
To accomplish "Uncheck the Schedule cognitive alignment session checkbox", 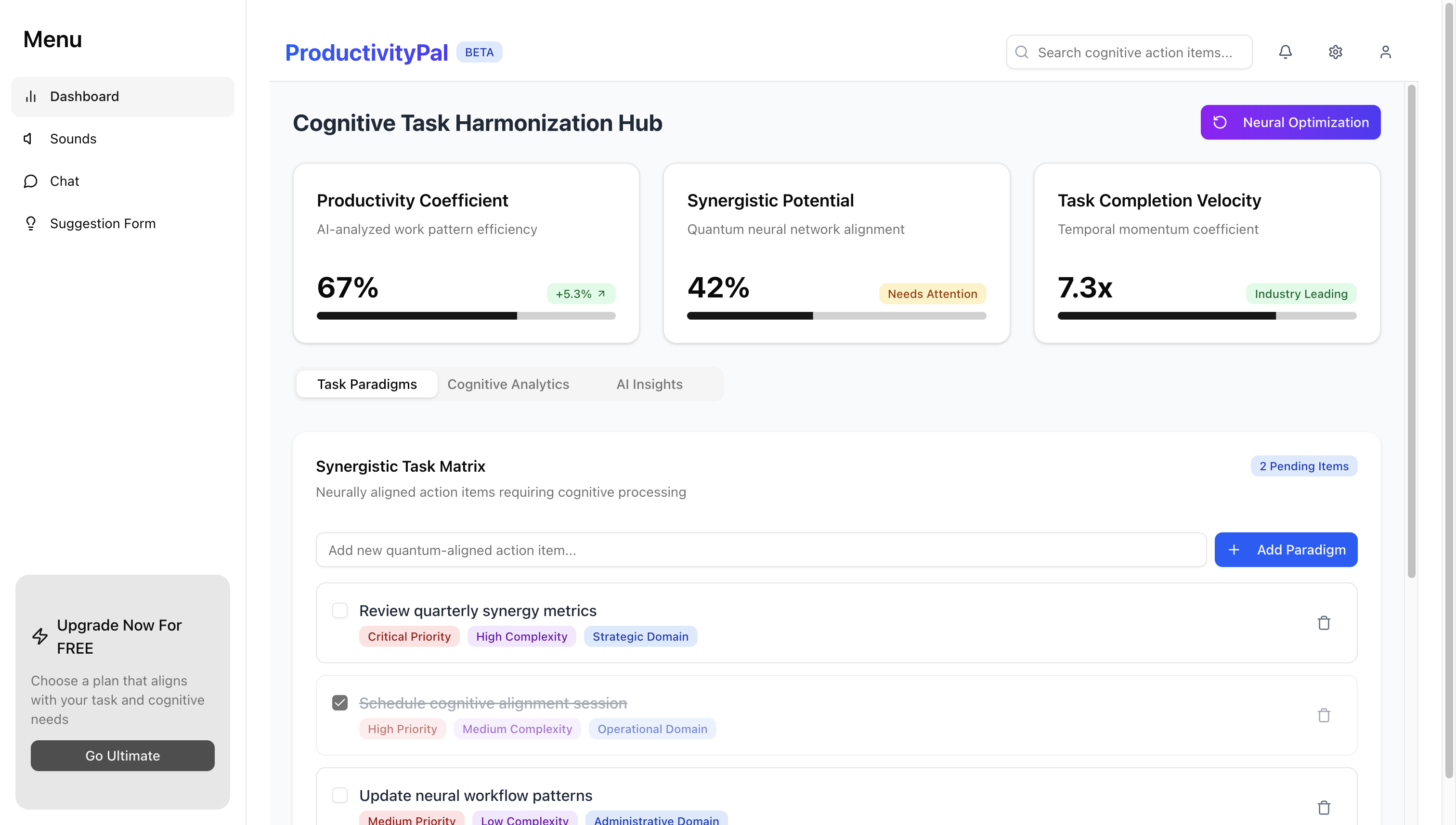I will (x=339, y=703).
